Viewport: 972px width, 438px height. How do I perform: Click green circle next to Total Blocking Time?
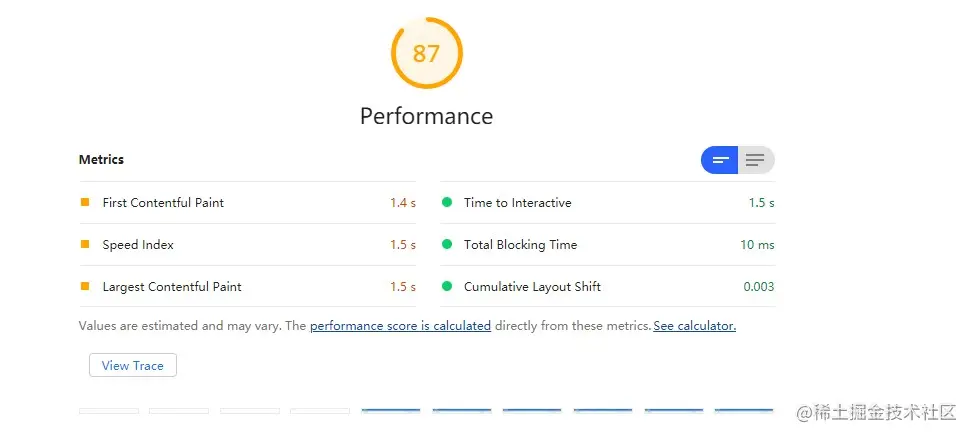click(447, 244)
